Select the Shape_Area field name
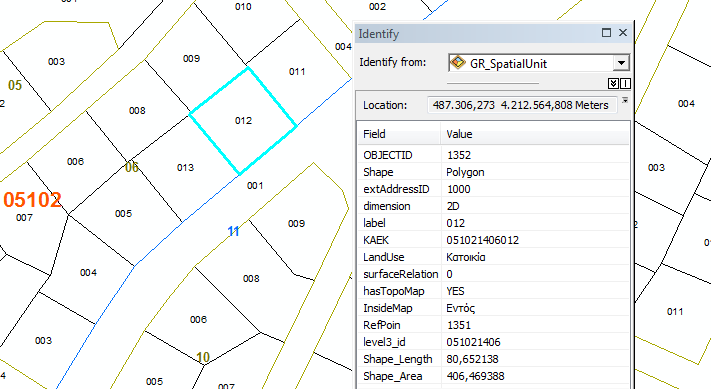The width and height of the screenshot is (711, 389). (x=393, y=376)
